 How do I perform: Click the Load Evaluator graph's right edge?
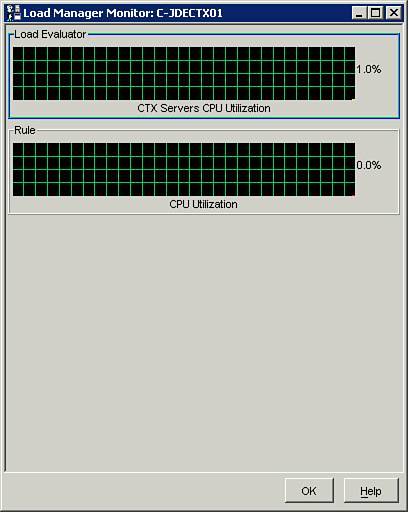pos(354,73)
